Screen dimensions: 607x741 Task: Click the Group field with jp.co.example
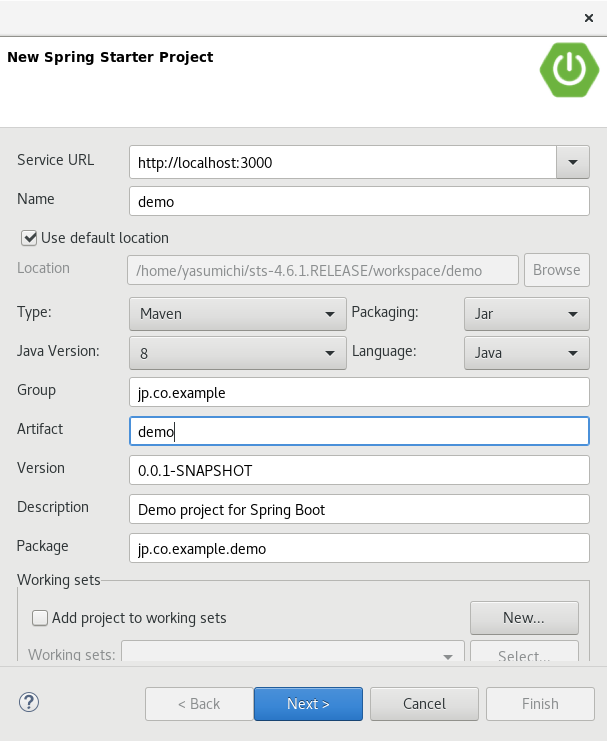[359, 392]
